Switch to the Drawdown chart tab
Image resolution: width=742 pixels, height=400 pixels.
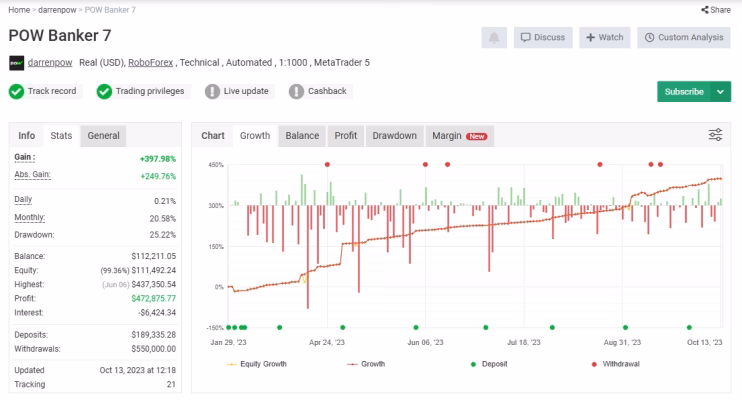(394, 136)
